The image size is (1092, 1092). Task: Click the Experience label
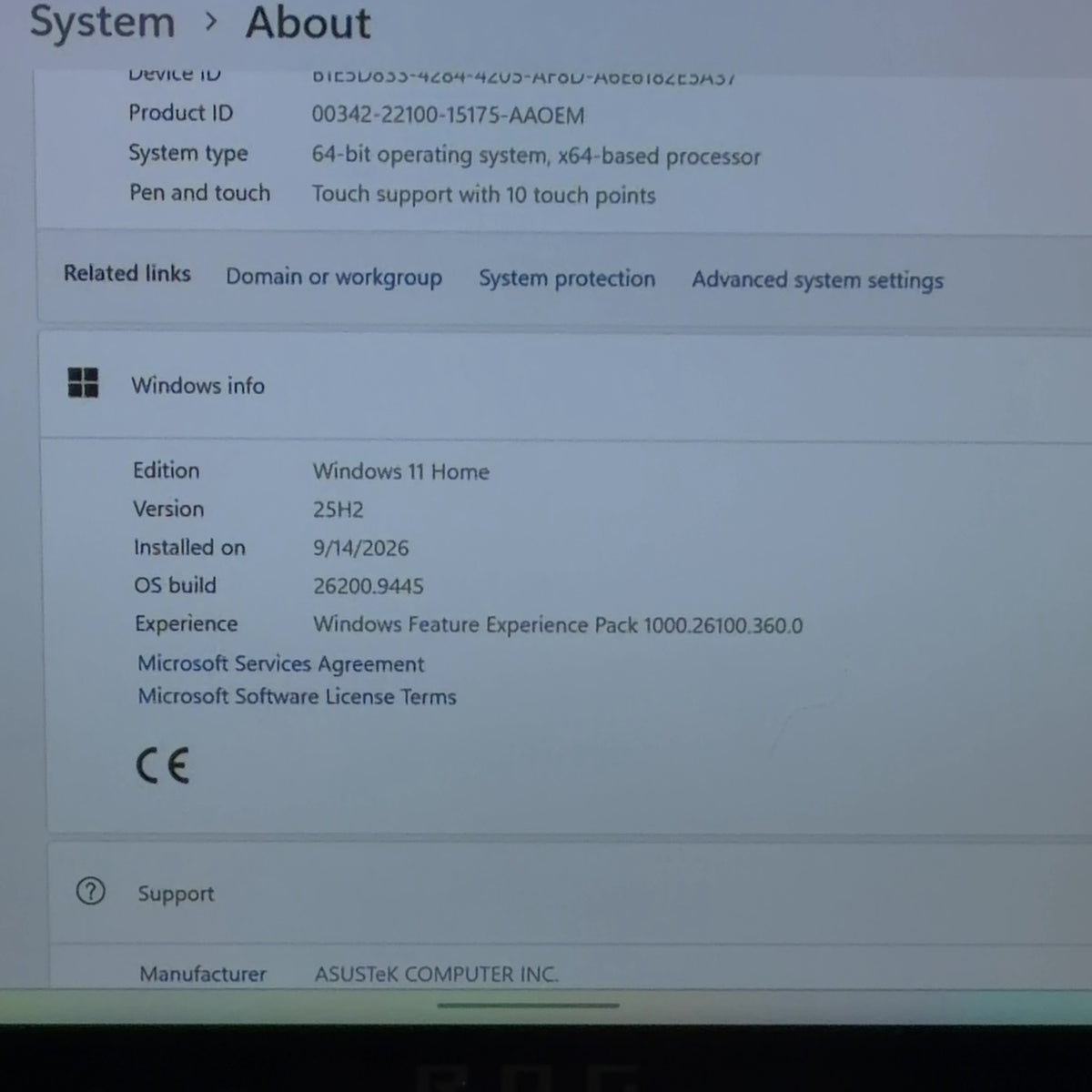(187, 623)
